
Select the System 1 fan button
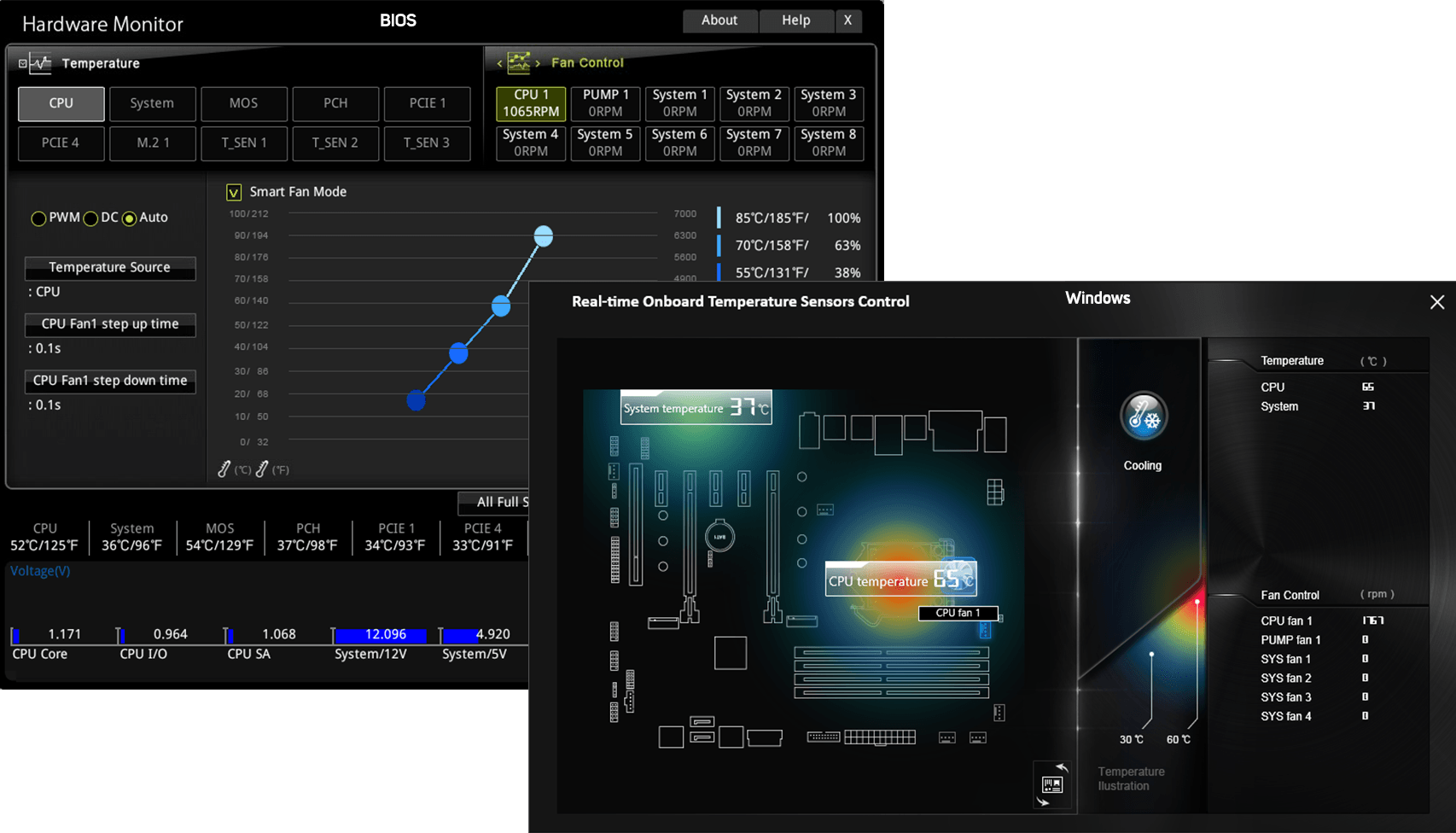pos(680,103)
